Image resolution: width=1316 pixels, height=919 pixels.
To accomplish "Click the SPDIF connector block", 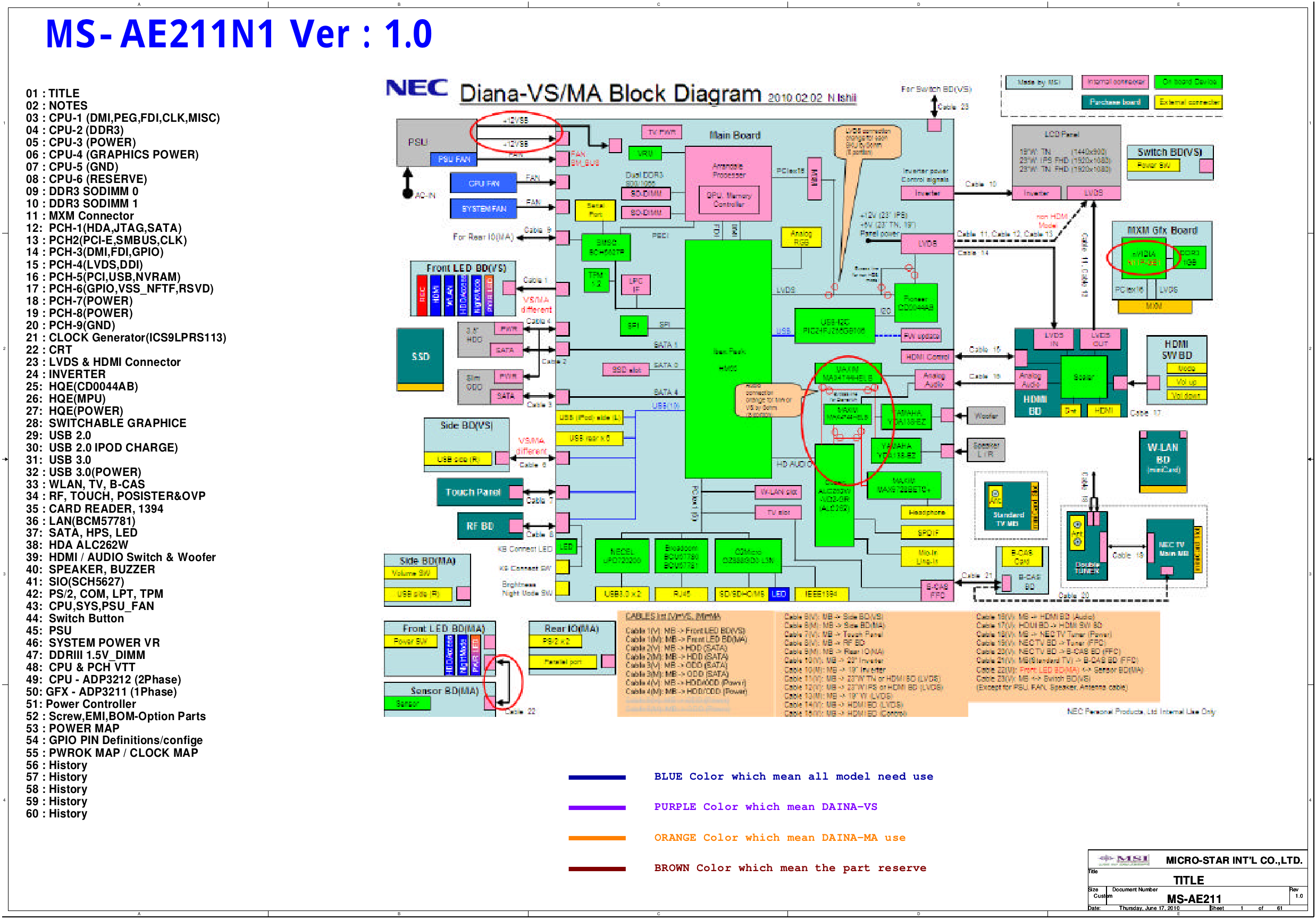I will [x=927, y=533].
